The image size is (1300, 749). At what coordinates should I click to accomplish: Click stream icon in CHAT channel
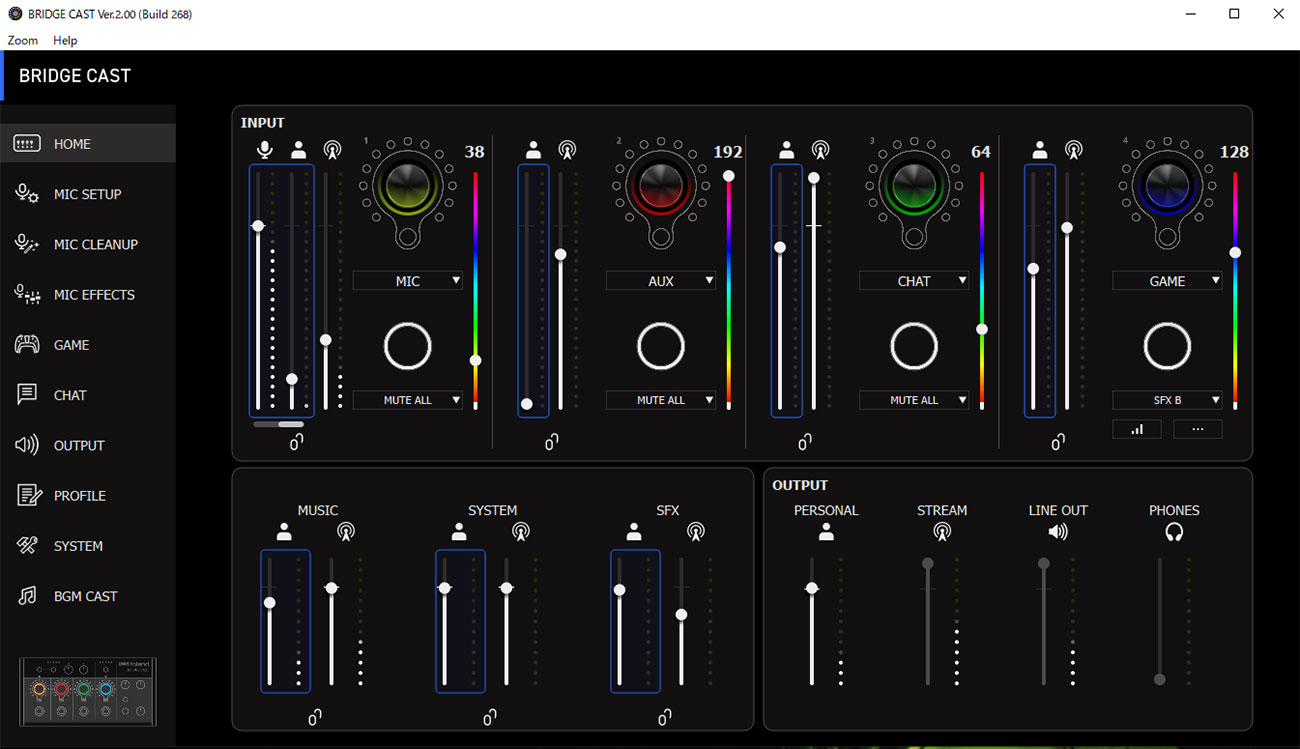click(x=820, y=150)
